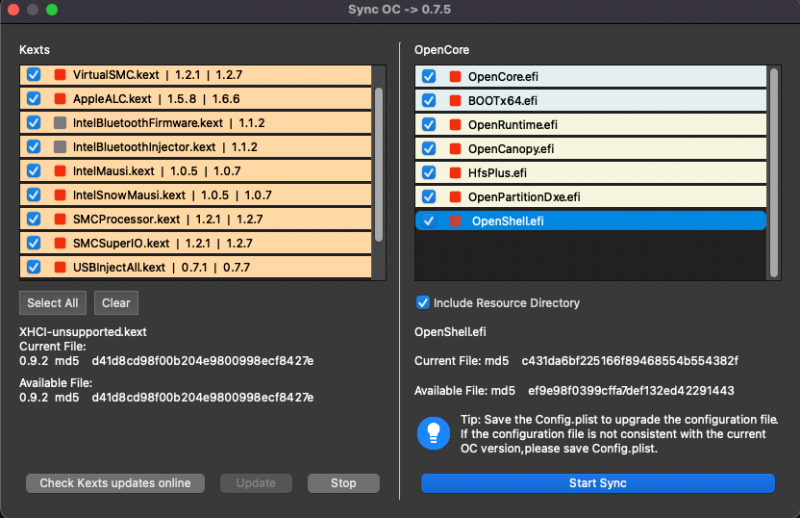The image size is (800, 518).
Task: Select OpenPartitionDxe.efi row text
Action: coord(524,197)
